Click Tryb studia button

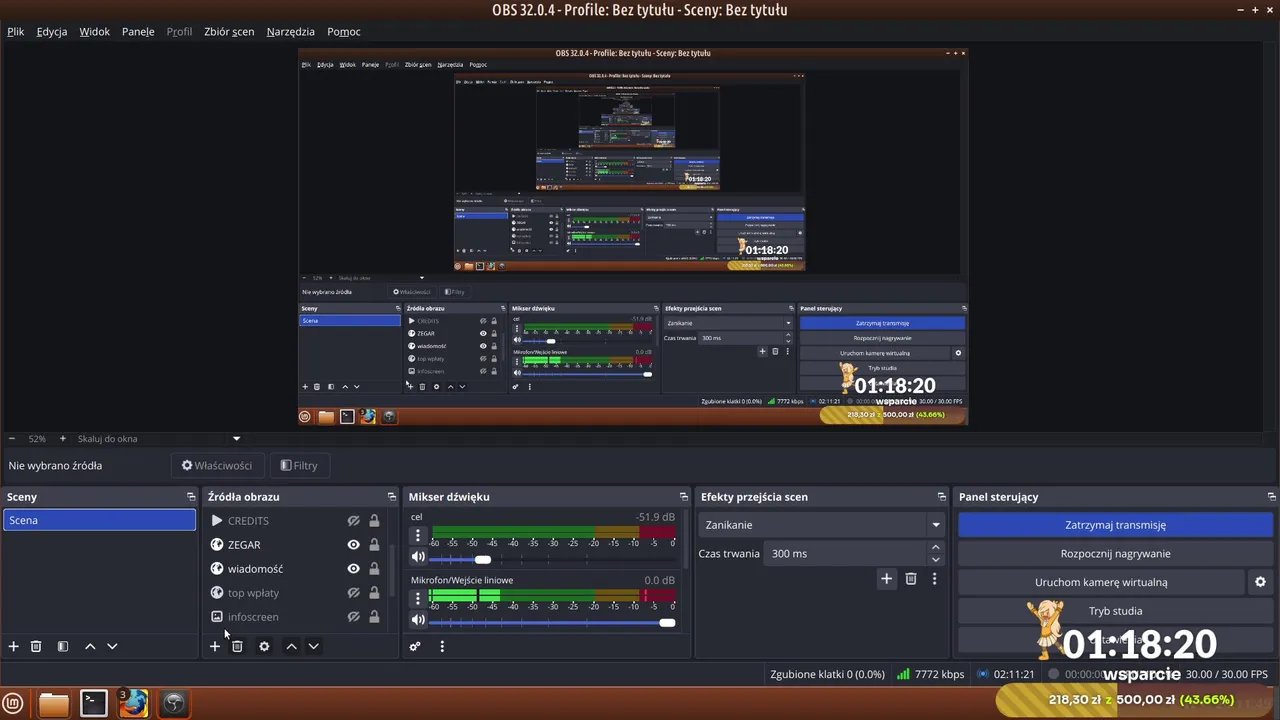pyautogui.click(x=1115, y=611)
